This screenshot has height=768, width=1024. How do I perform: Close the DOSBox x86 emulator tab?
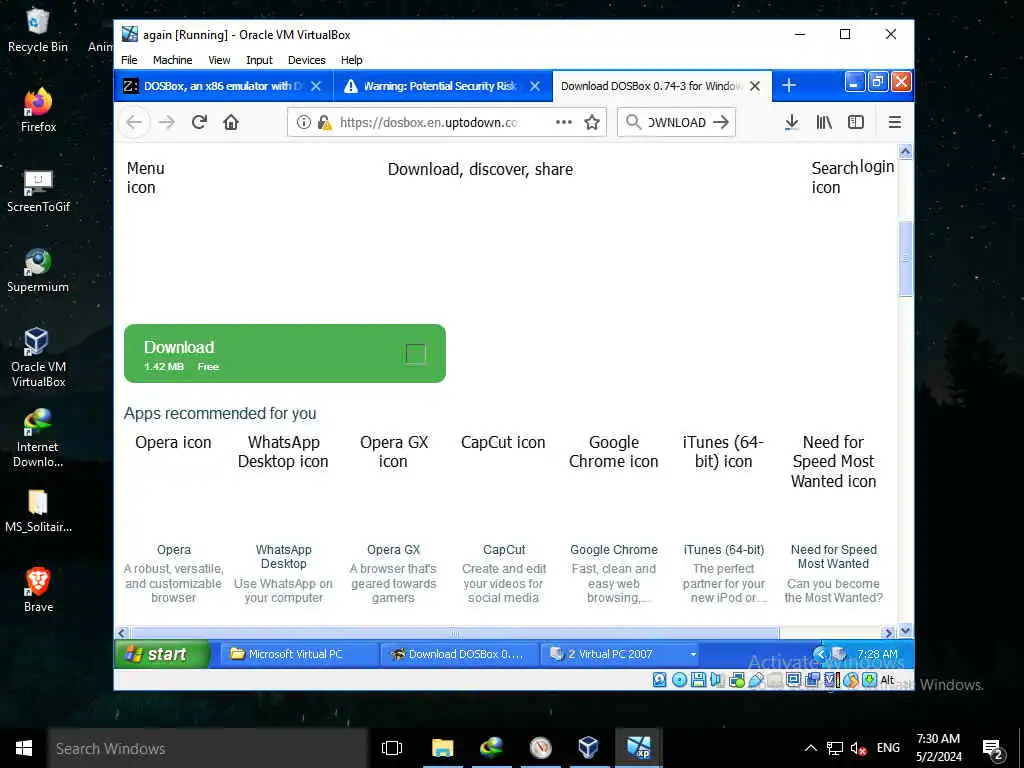click(x=316, y=86)
